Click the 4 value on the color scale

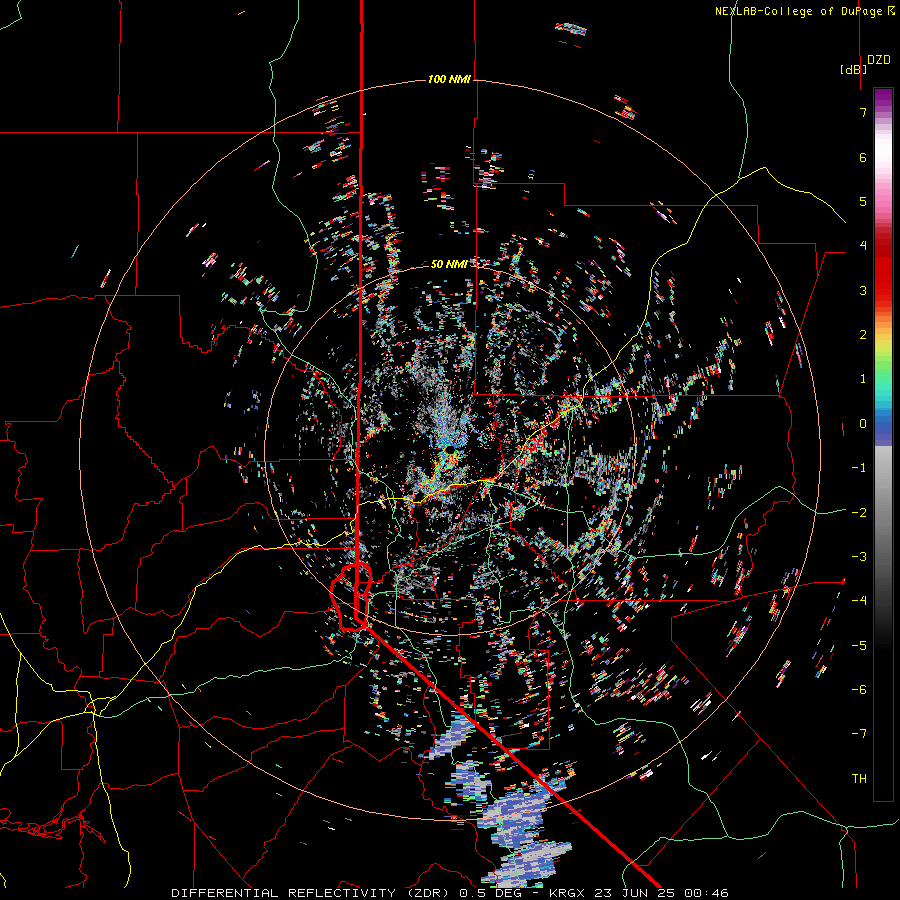coord(863,246)
